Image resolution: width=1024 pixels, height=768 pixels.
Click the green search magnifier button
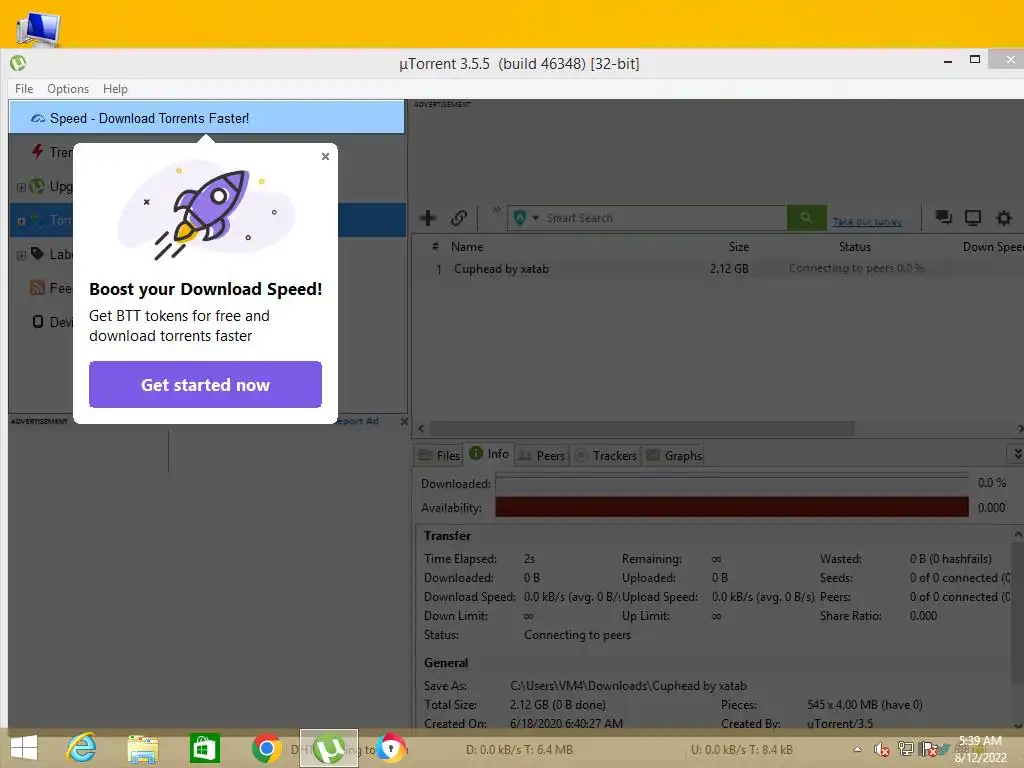807,217
